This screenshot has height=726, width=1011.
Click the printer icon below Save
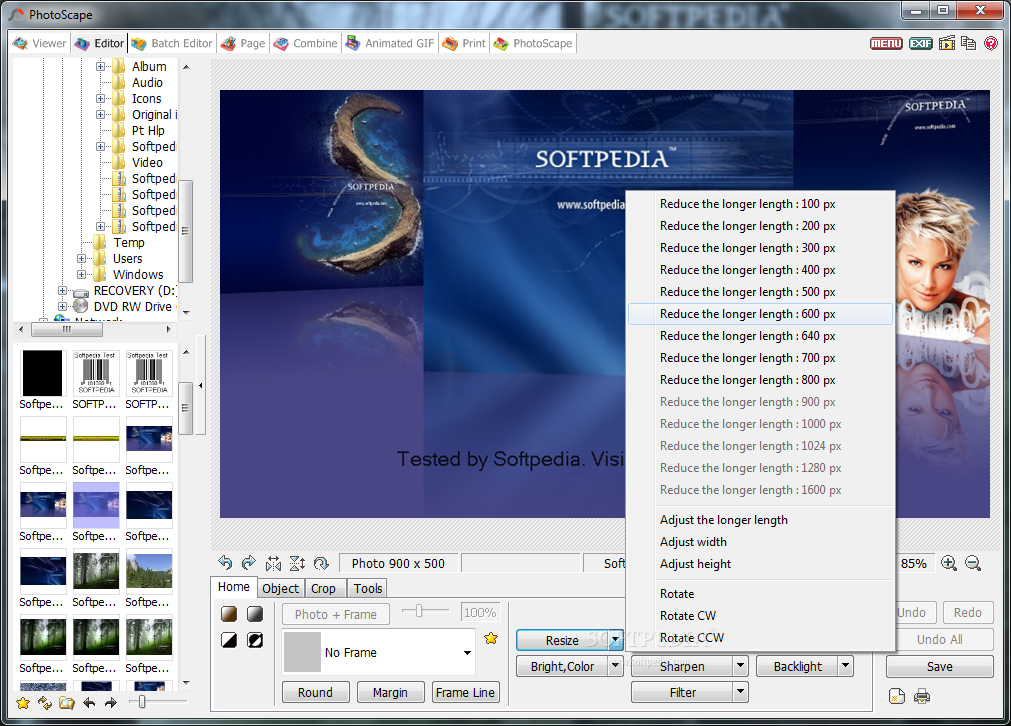point(922,696)
